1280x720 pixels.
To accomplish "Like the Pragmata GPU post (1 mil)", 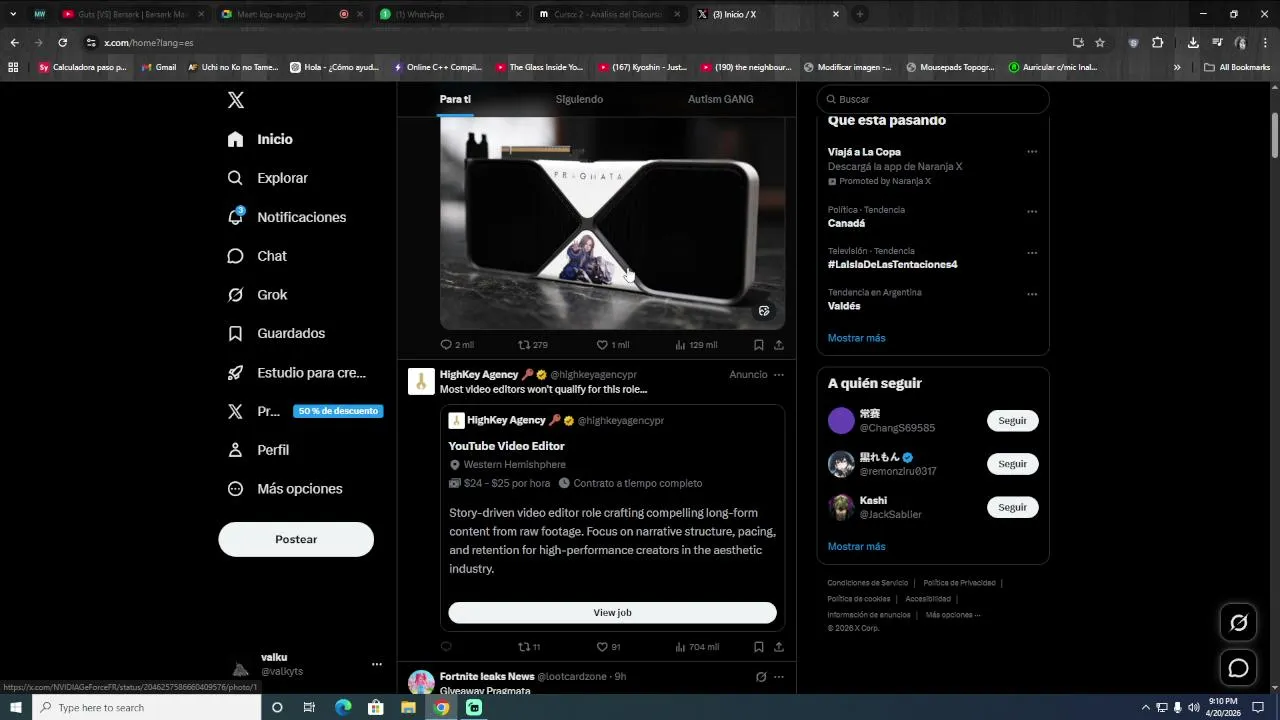I will tap(612, 345).
